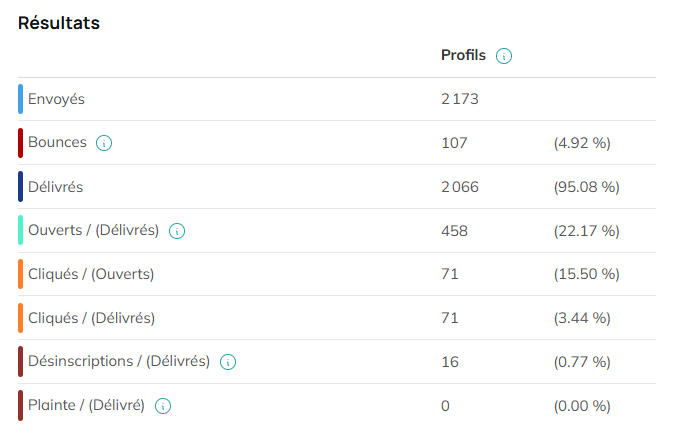
Task: Select the Délivrés row label
Action: click(55, 187)
